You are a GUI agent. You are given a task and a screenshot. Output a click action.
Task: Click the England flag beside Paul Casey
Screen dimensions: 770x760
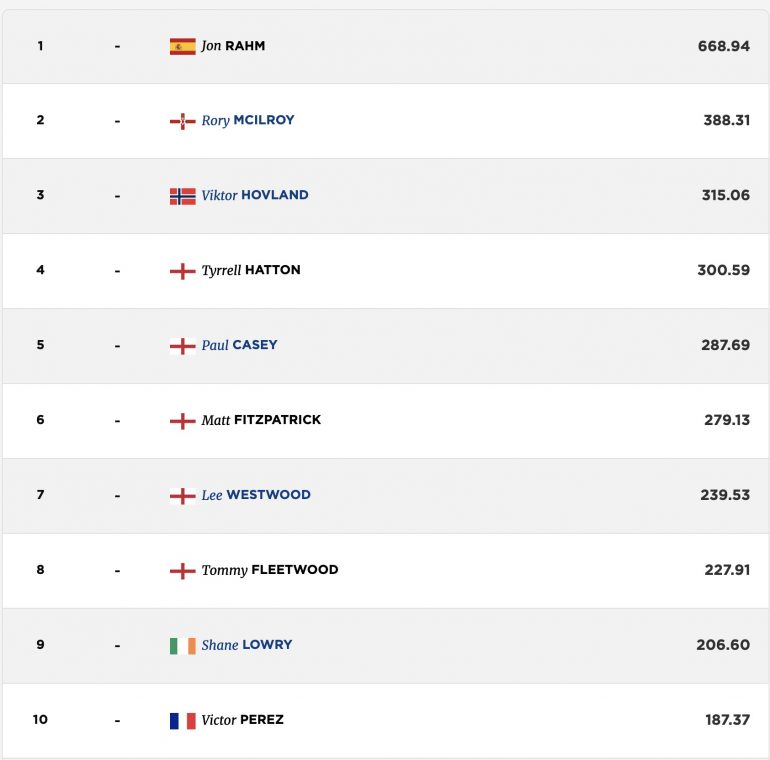(183, 346)
